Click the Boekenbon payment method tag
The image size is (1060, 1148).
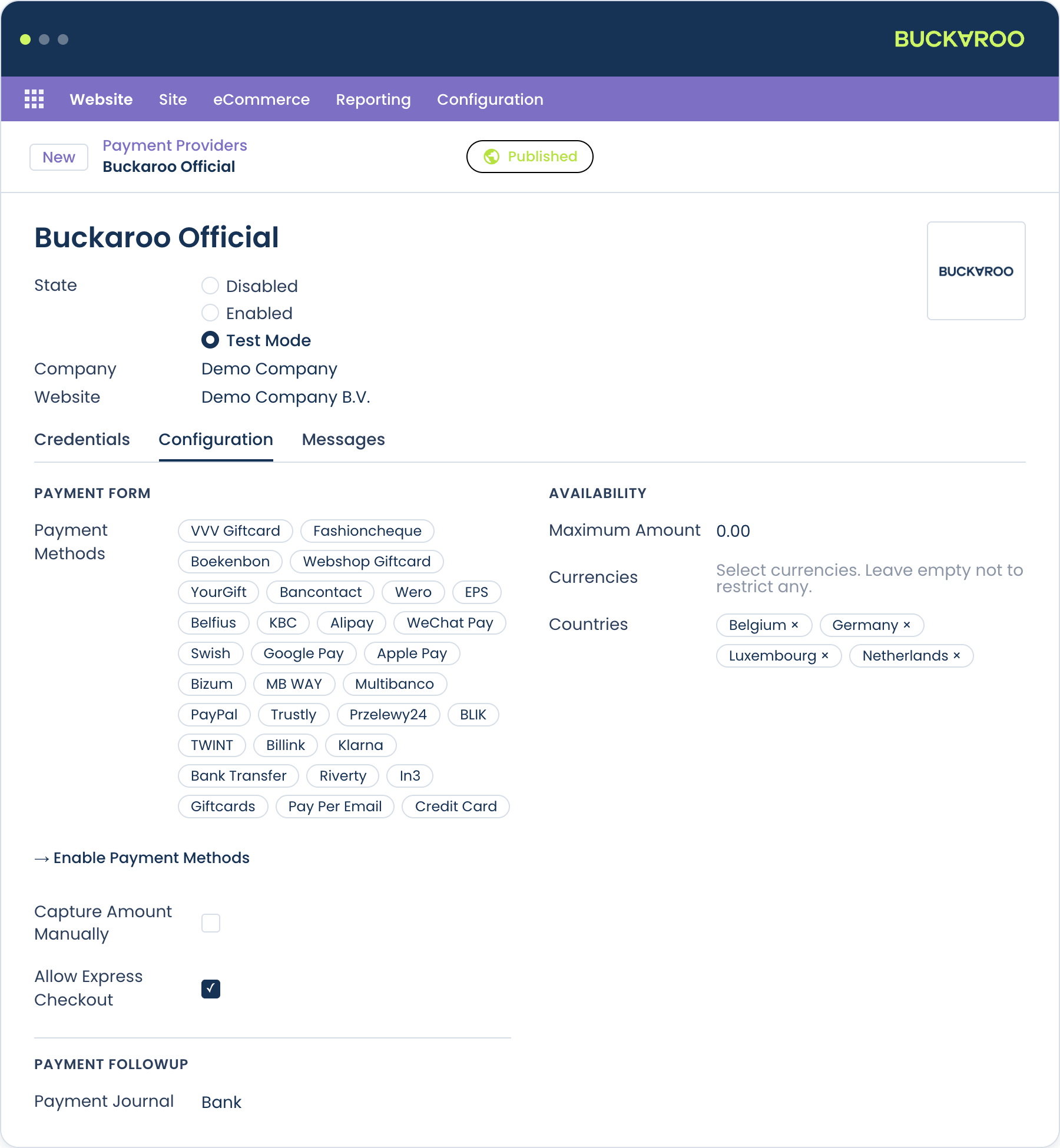click(x=230, y=562)
